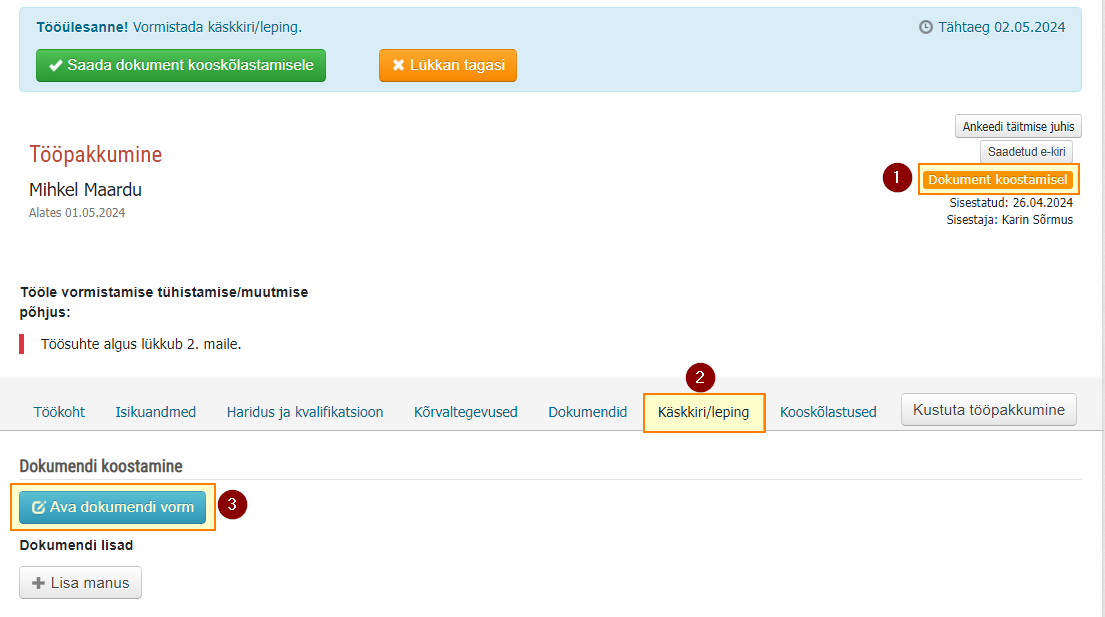Click the plus icon on Lisa manus
Viewport: 1105px width, 617px height.
[x=39, y=583]
